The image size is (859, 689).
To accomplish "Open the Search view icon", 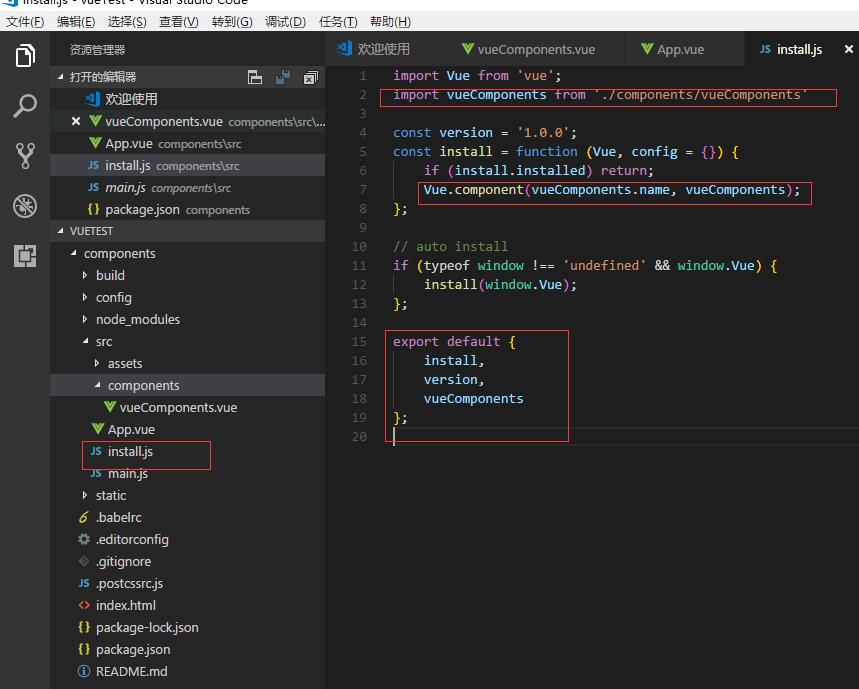I will click(x=25, y=106).
